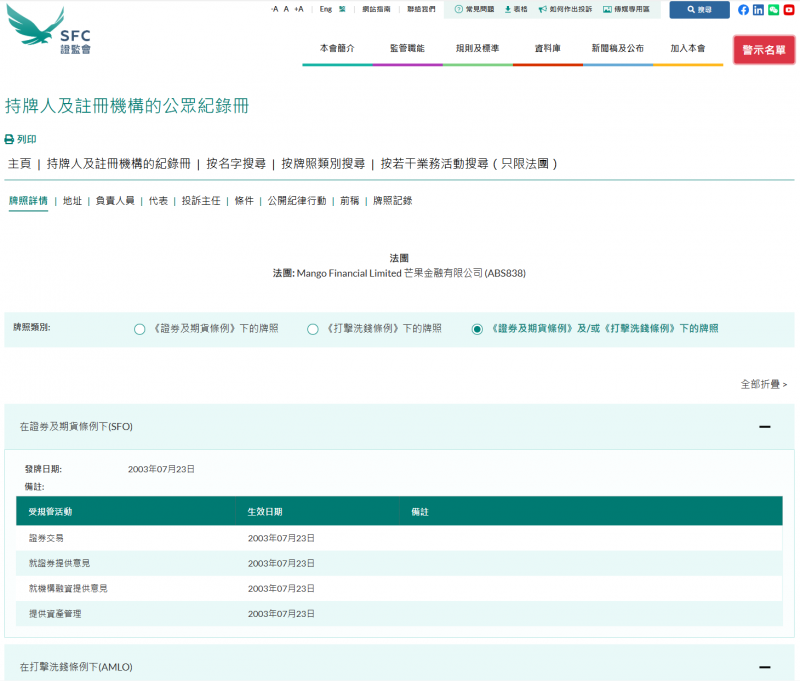Open 本會簡介 main menu
The image size is (800, 681).
(337, 48)
